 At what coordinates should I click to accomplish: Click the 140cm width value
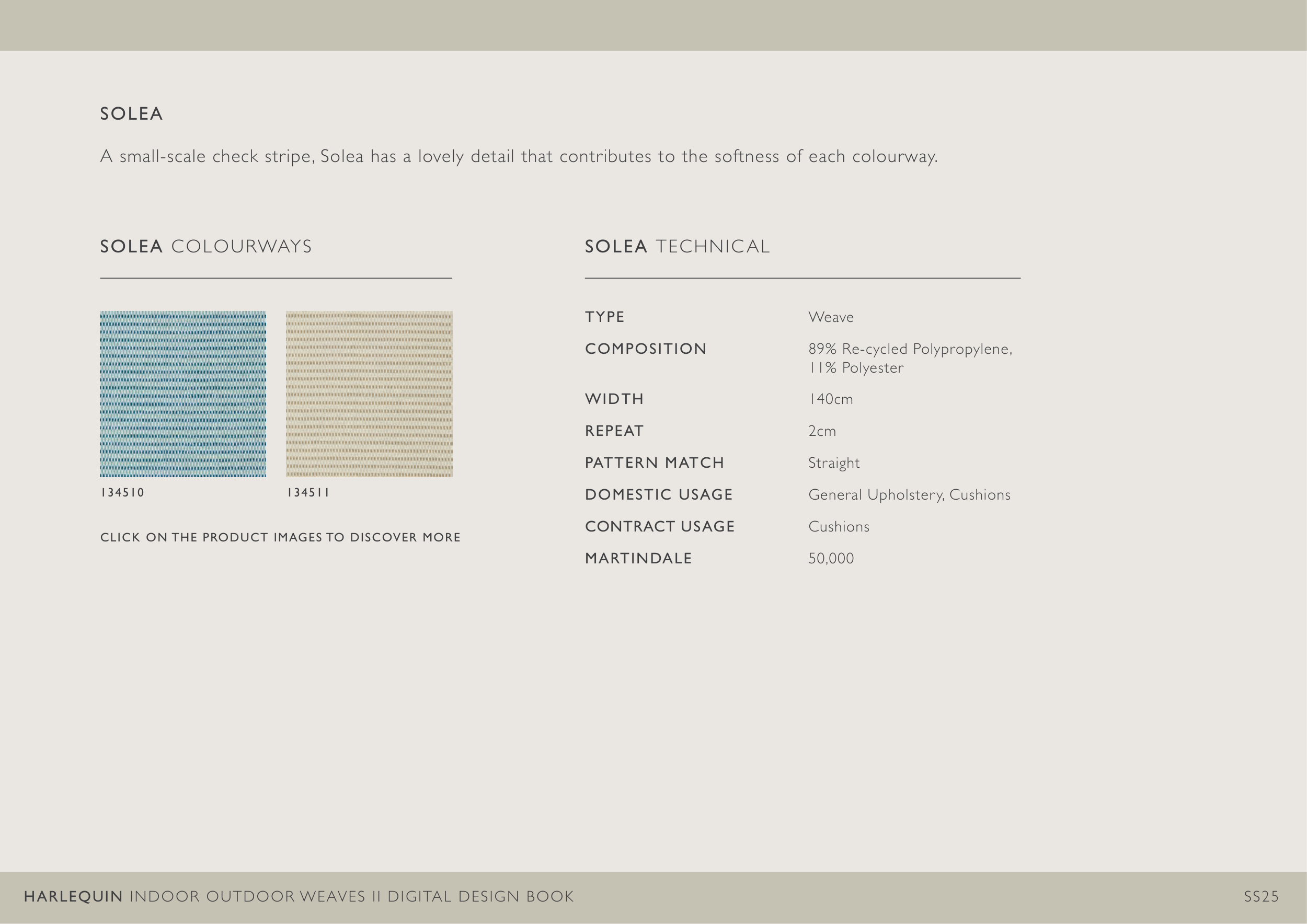pos(830,399)
